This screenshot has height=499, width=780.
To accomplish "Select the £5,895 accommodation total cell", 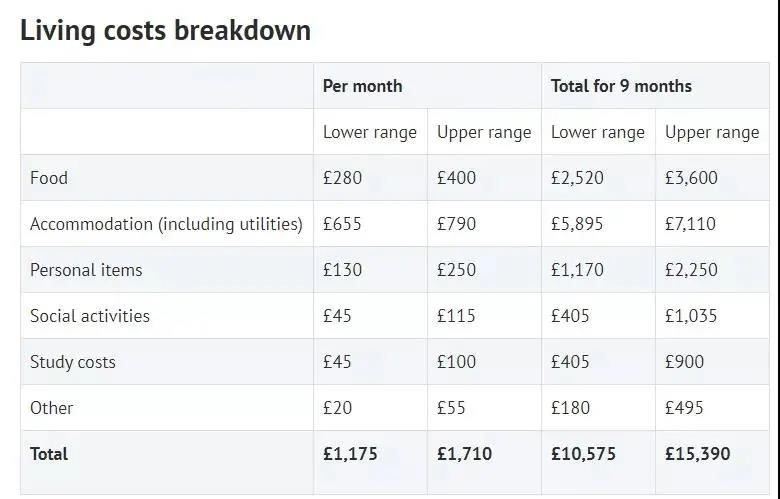I will (577, 224).
